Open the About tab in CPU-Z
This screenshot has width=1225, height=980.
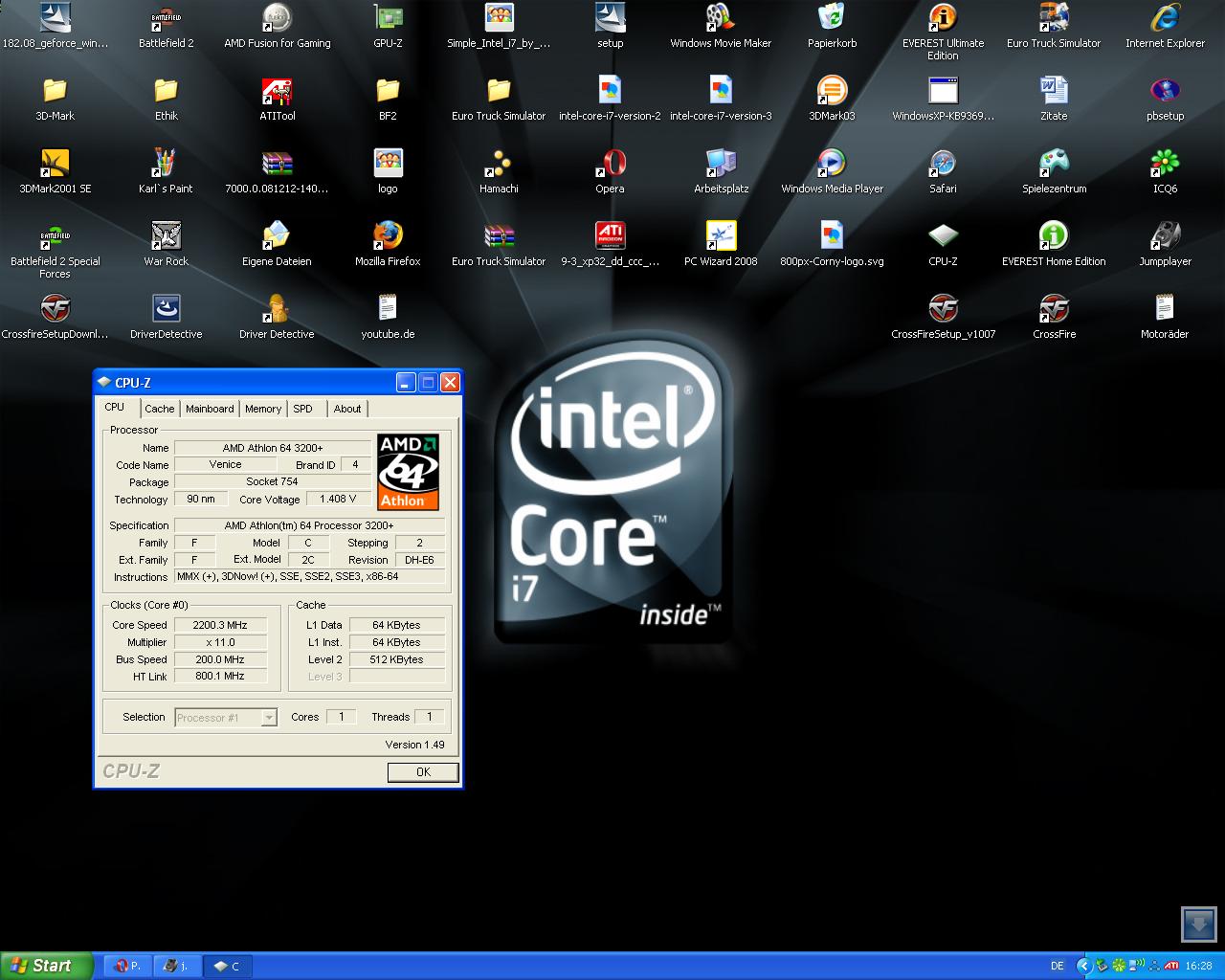pyautogui.click(x=347, y=409)
